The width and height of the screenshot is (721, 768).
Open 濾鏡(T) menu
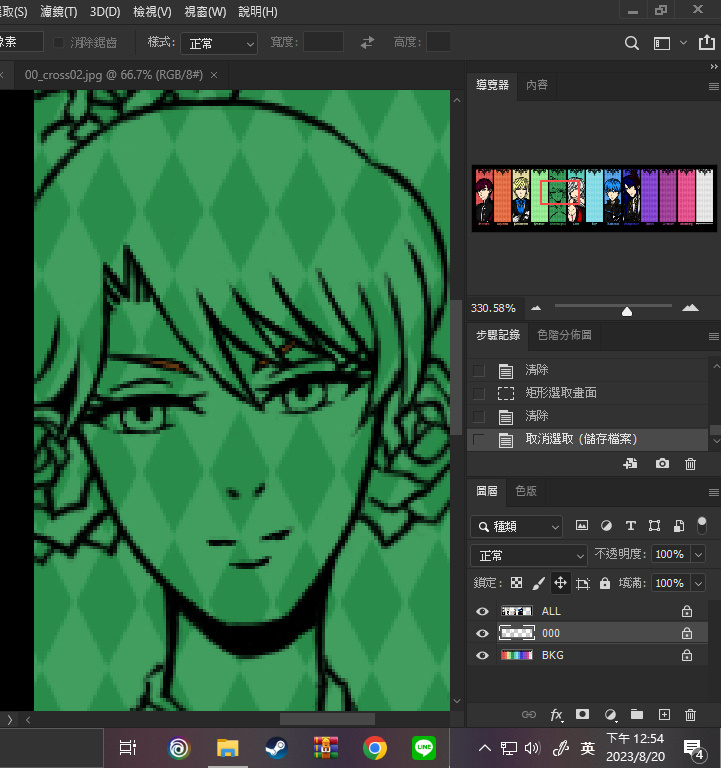click(59, 12)
